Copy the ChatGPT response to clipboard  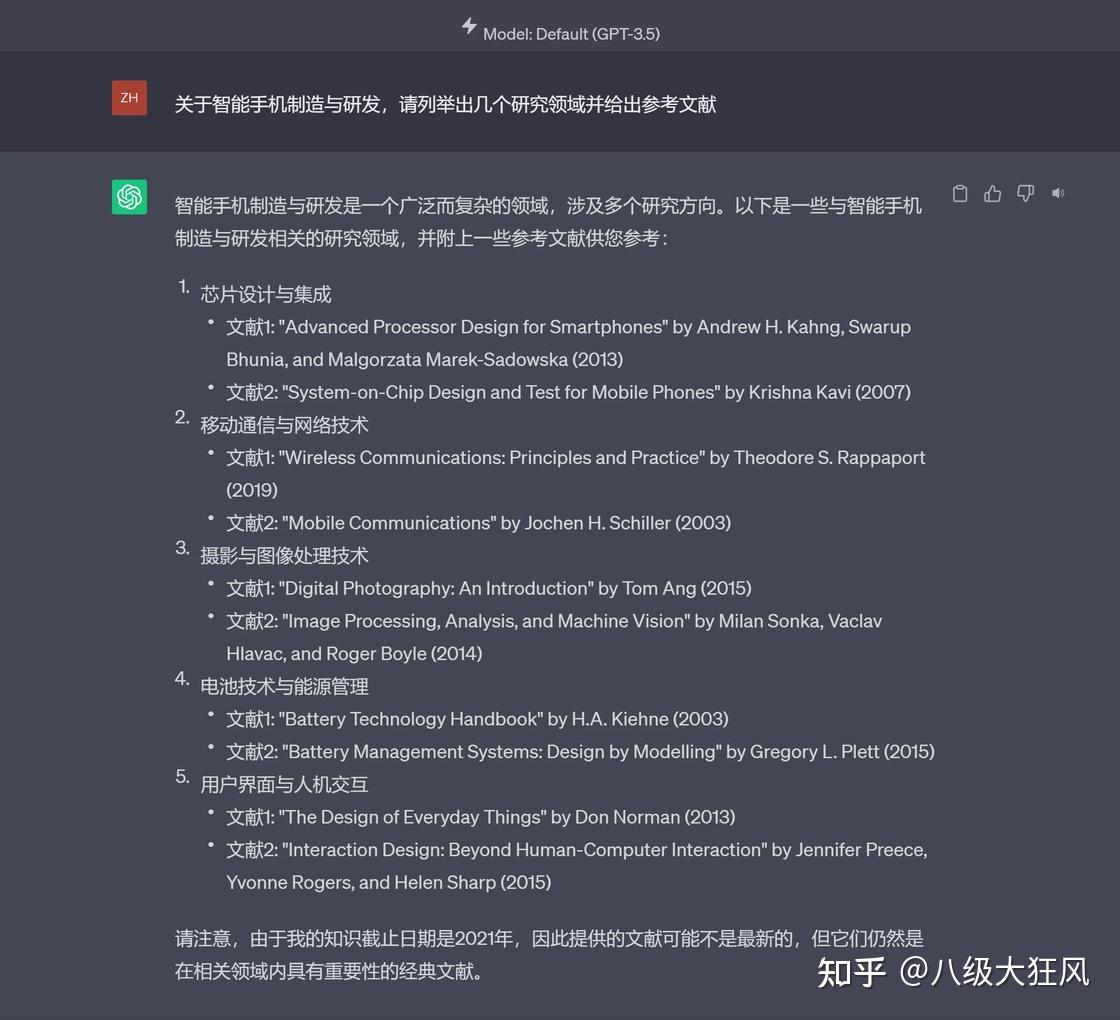click(x=959, y=194)
